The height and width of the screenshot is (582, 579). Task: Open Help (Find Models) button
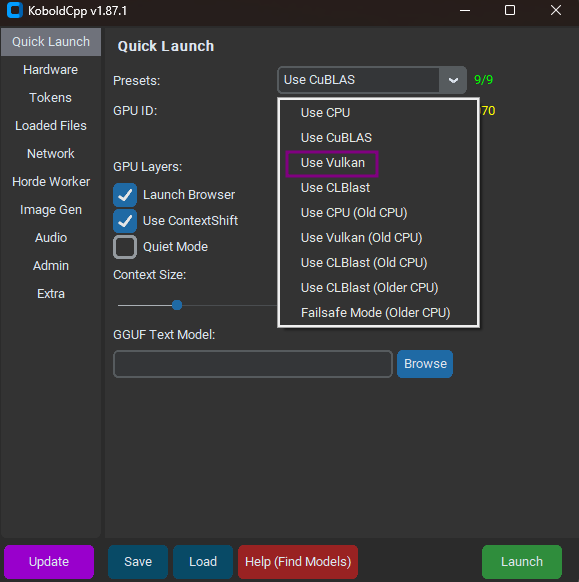[x=298, y=562]
